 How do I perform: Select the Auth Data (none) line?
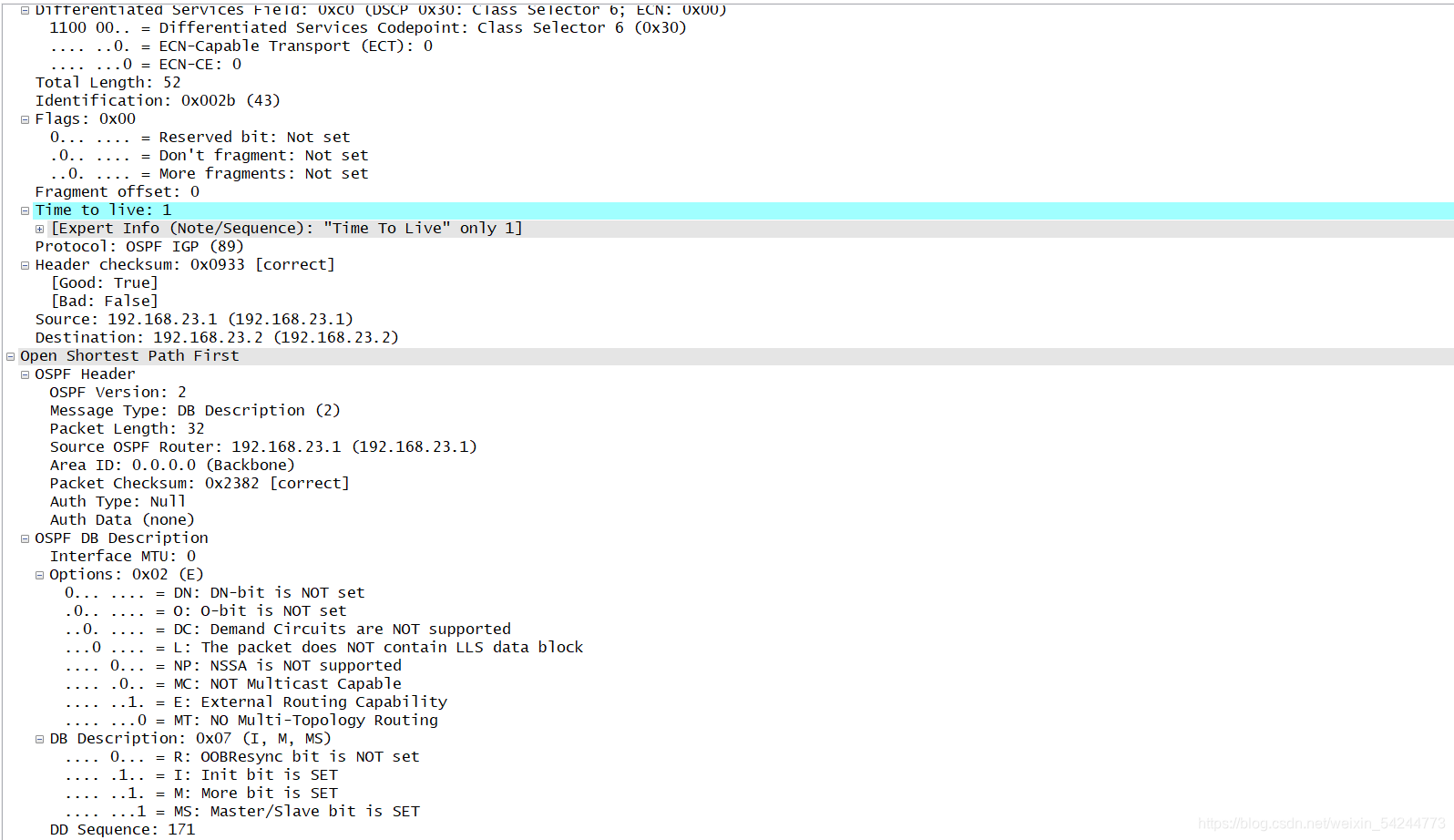[x=122, y=520]
